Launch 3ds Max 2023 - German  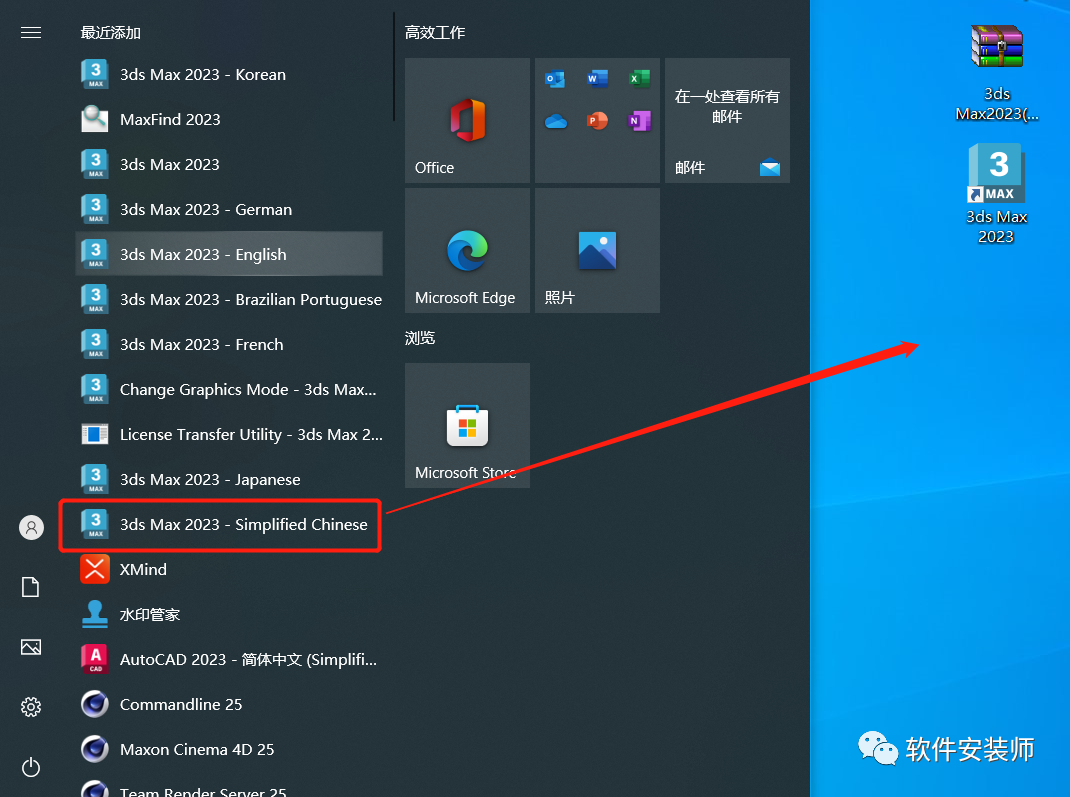tap(229, 209)
